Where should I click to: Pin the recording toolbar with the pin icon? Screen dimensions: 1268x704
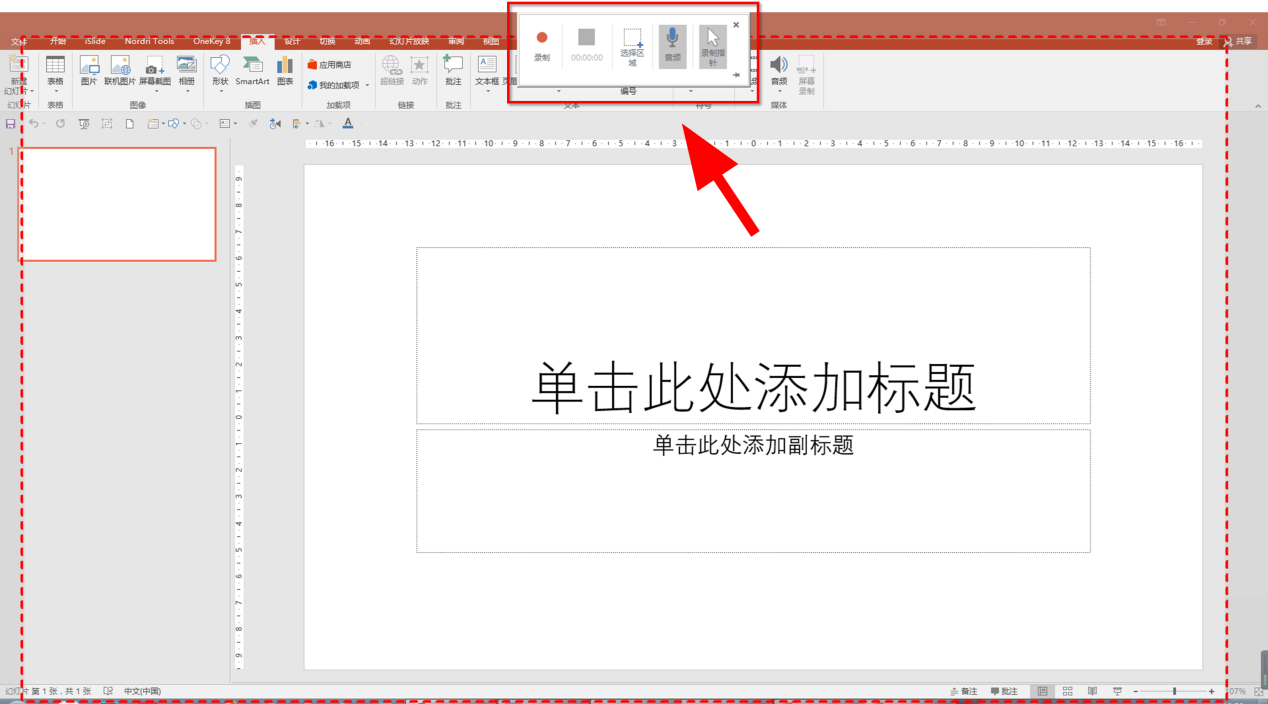[737, 75]
